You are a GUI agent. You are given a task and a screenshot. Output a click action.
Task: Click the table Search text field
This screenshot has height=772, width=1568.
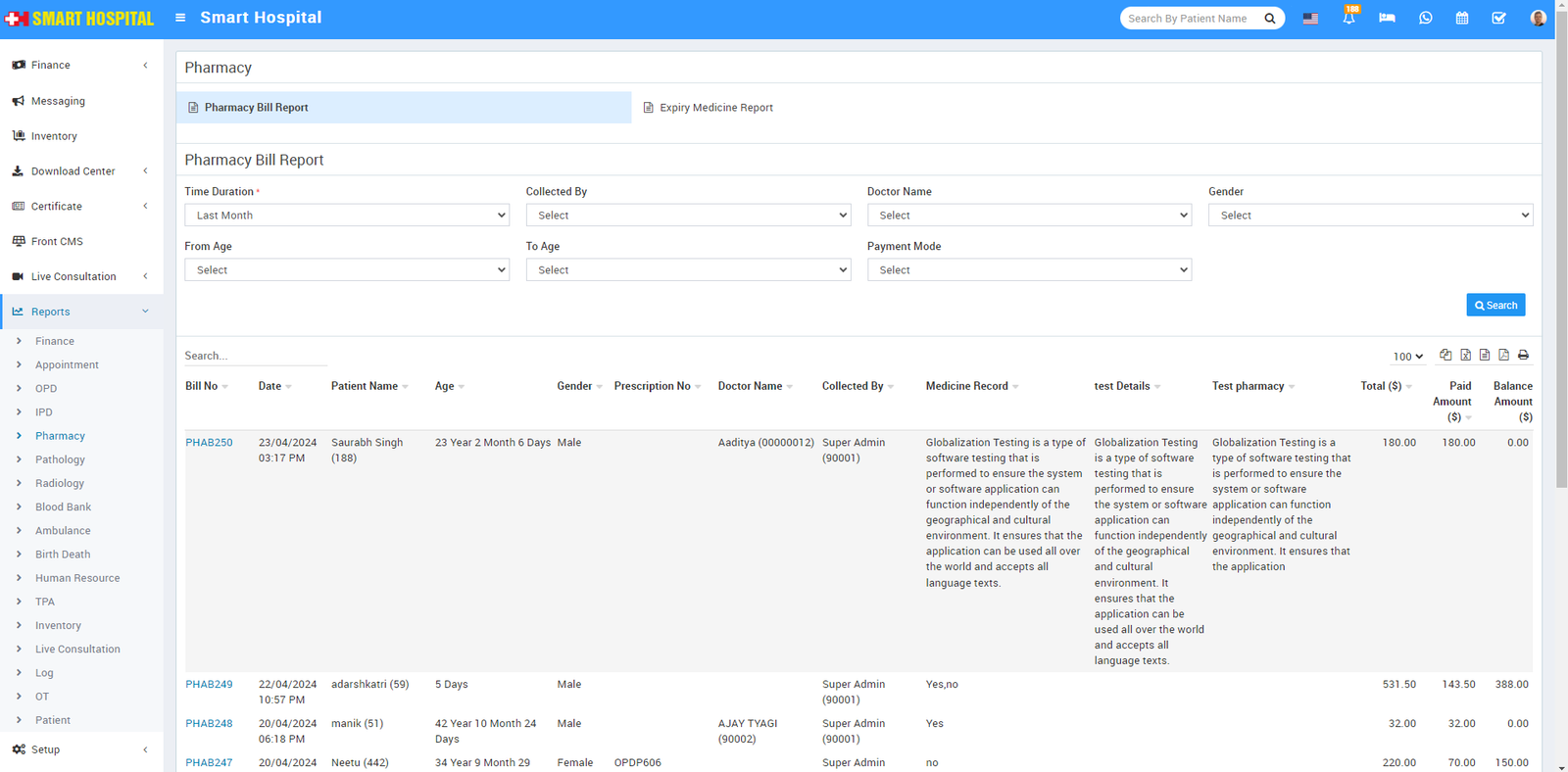pos(255,356)
